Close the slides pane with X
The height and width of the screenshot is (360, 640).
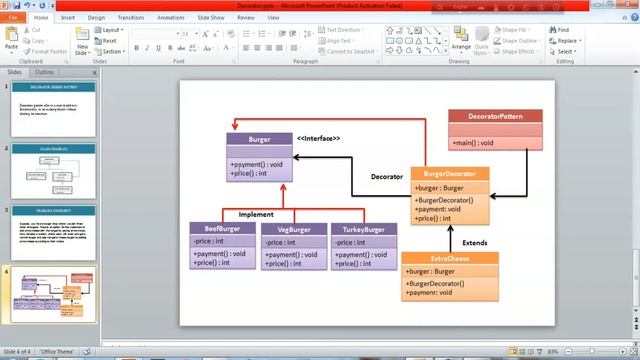[x=95, y=73]
